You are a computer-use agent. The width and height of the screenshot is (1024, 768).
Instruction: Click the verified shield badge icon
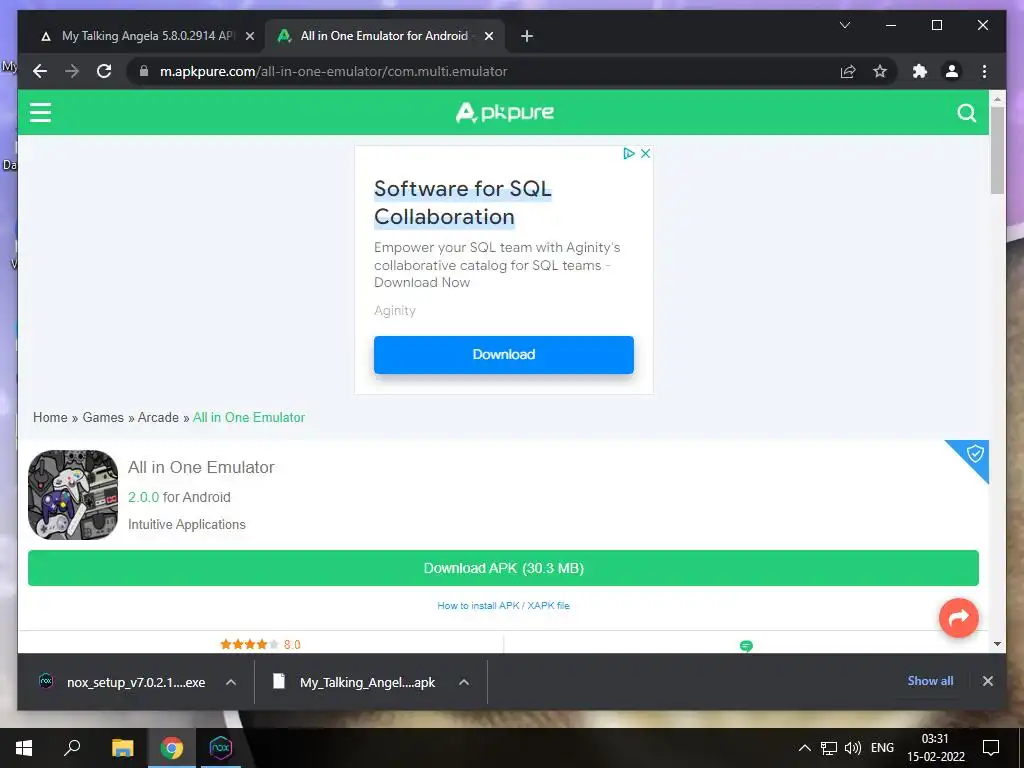click(974, 454)
